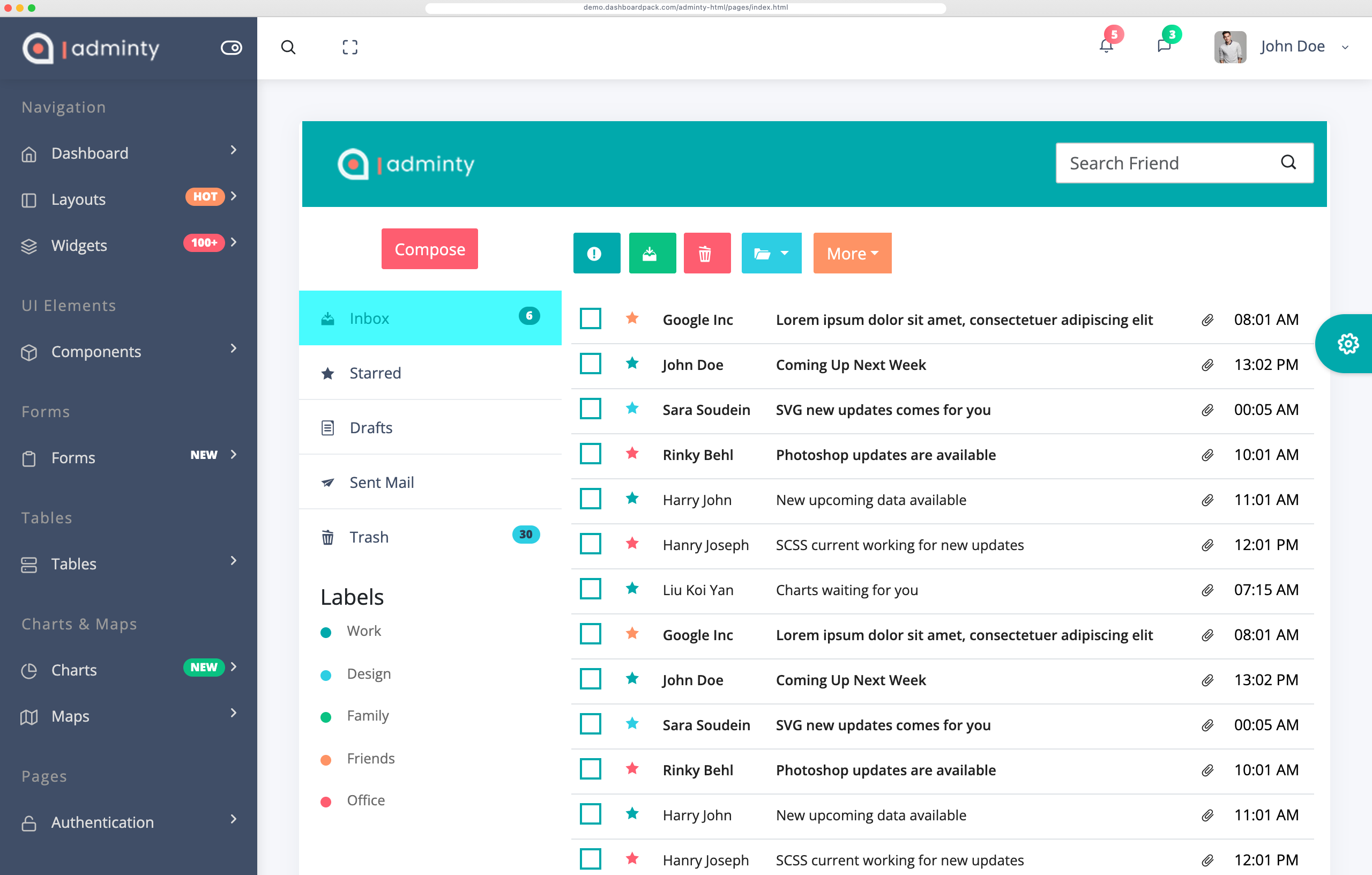Click the Layouts panel icon in sidebar
This screenshot has height=875, width=1372.
click(29, 200)
